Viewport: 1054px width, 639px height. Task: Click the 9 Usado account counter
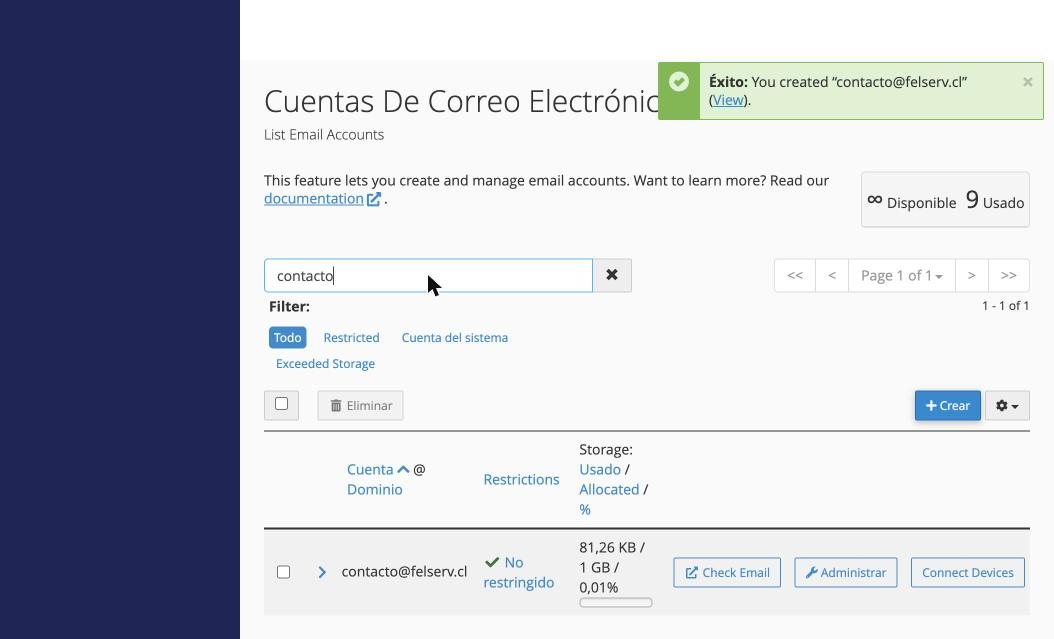(x=995, y=200)
